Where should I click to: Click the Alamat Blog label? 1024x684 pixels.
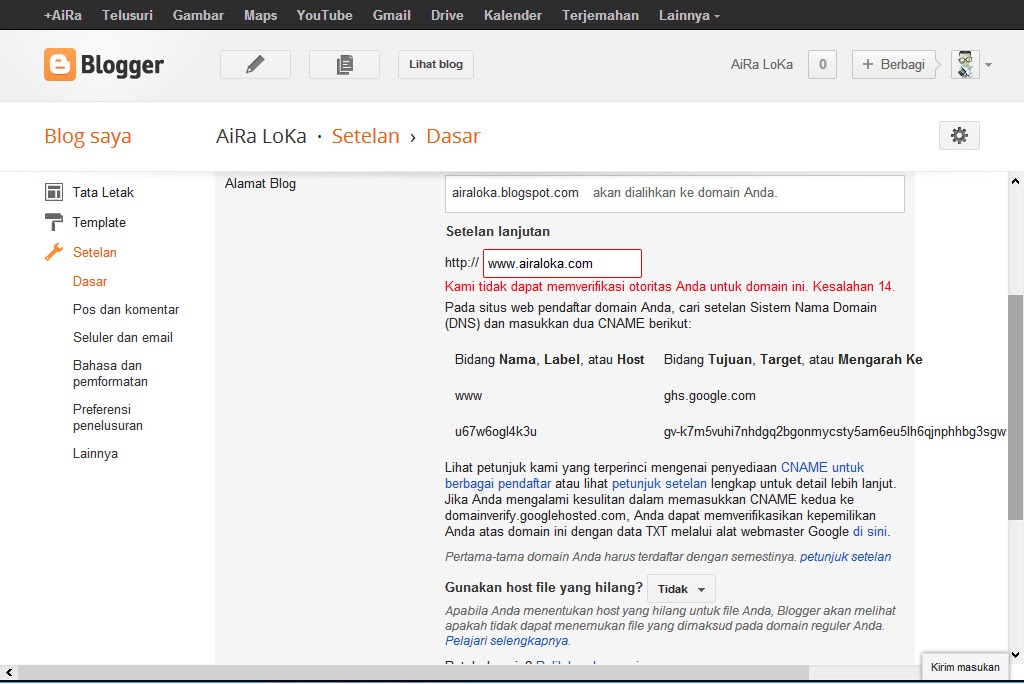260,184
